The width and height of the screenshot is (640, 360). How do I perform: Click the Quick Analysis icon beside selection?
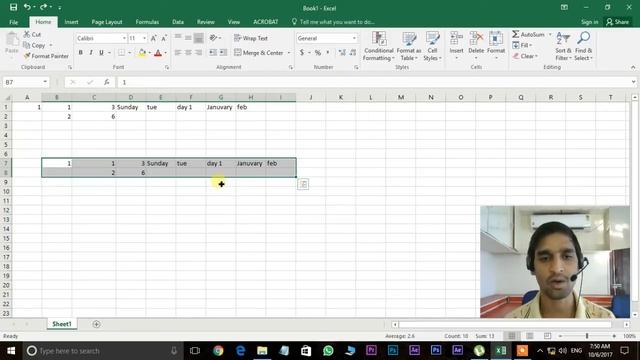tap(303, 184)
